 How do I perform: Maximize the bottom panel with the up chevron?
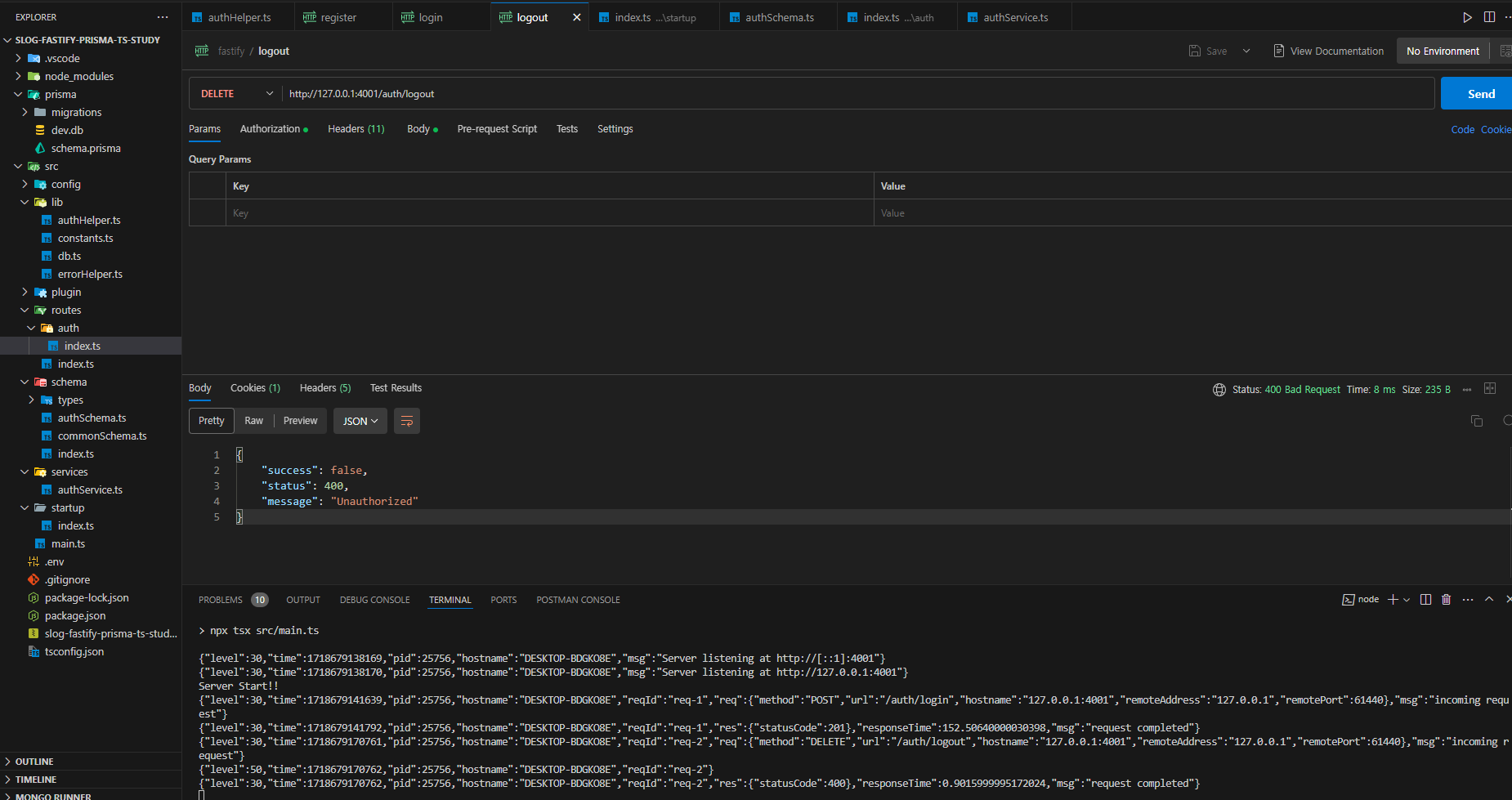(x=1489, y=600)
